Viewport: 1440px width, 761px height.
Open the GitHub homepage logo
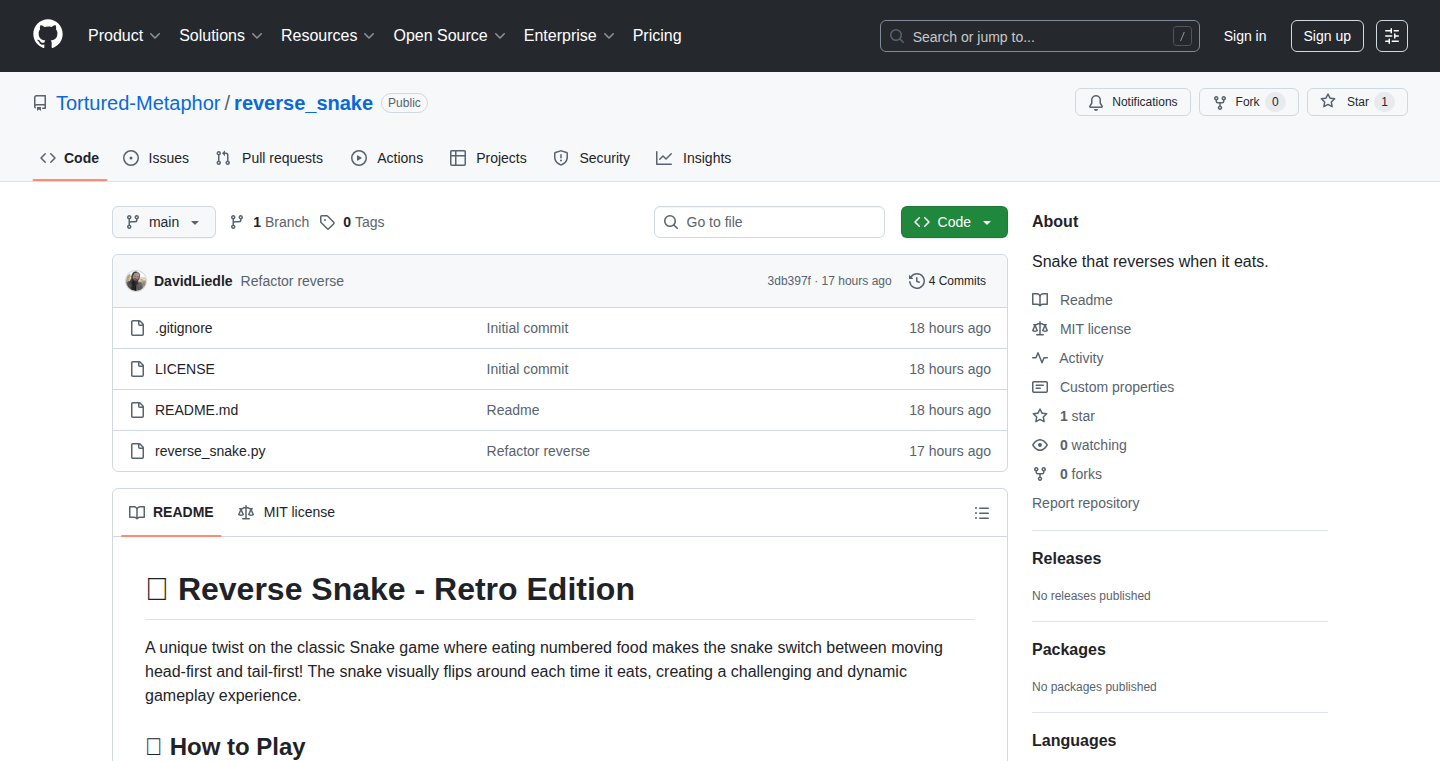coord(48,35)
